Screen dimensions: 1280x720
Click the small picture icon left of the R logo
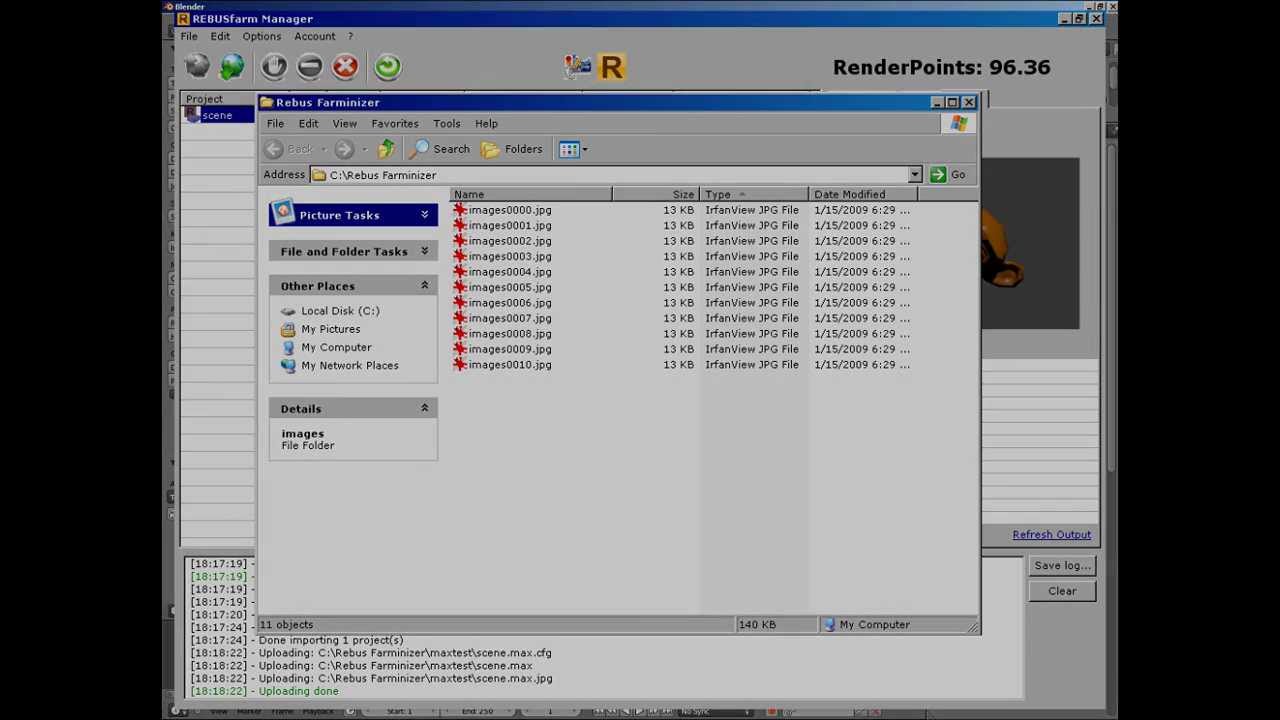click(577, 67)
